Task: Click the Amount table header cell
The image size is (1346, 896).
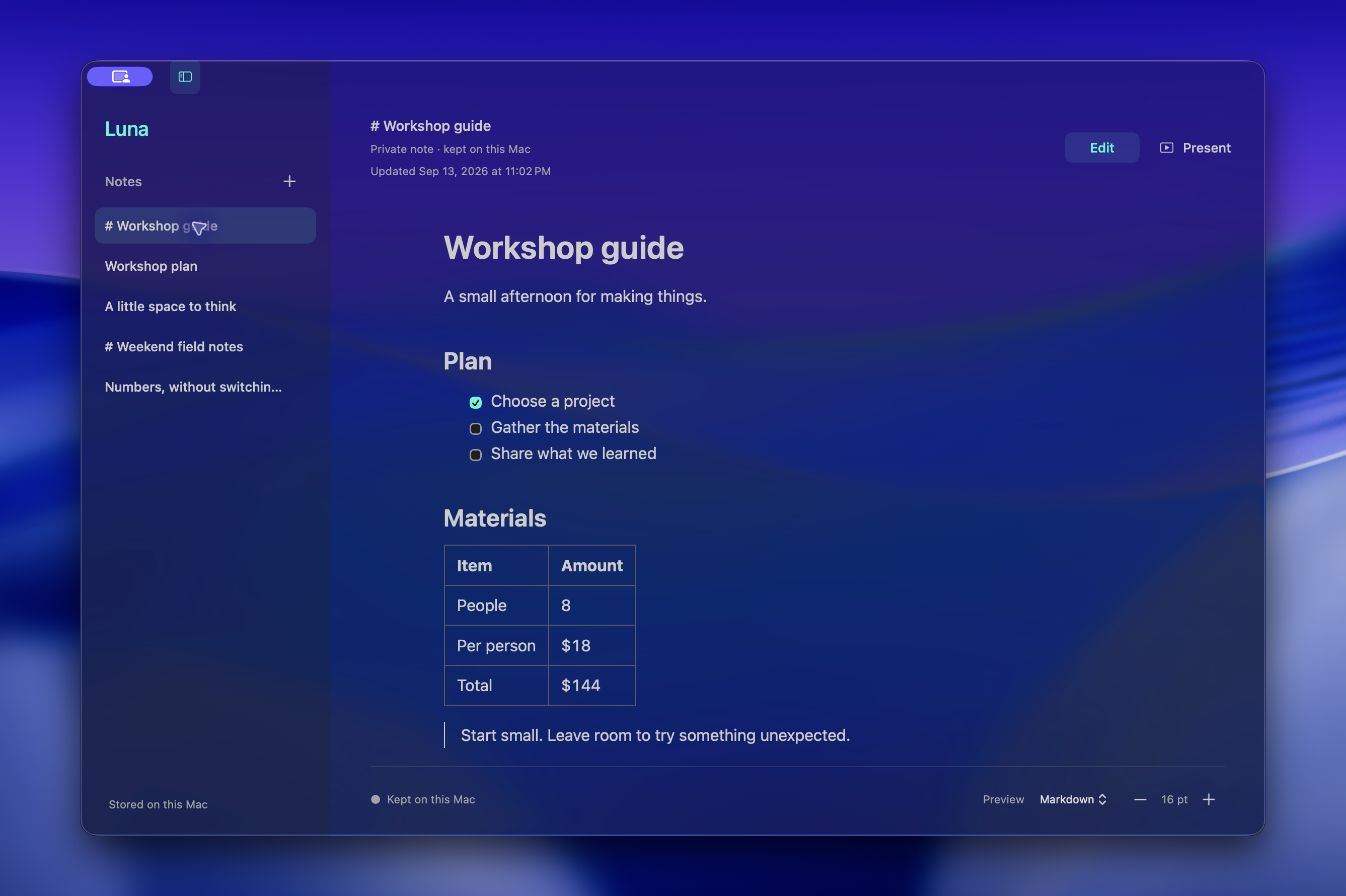Action: coord(592,566)
